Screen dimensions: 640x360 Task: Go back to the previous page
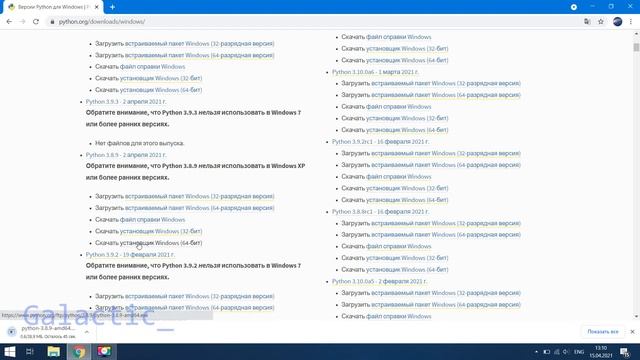[9, 22]
